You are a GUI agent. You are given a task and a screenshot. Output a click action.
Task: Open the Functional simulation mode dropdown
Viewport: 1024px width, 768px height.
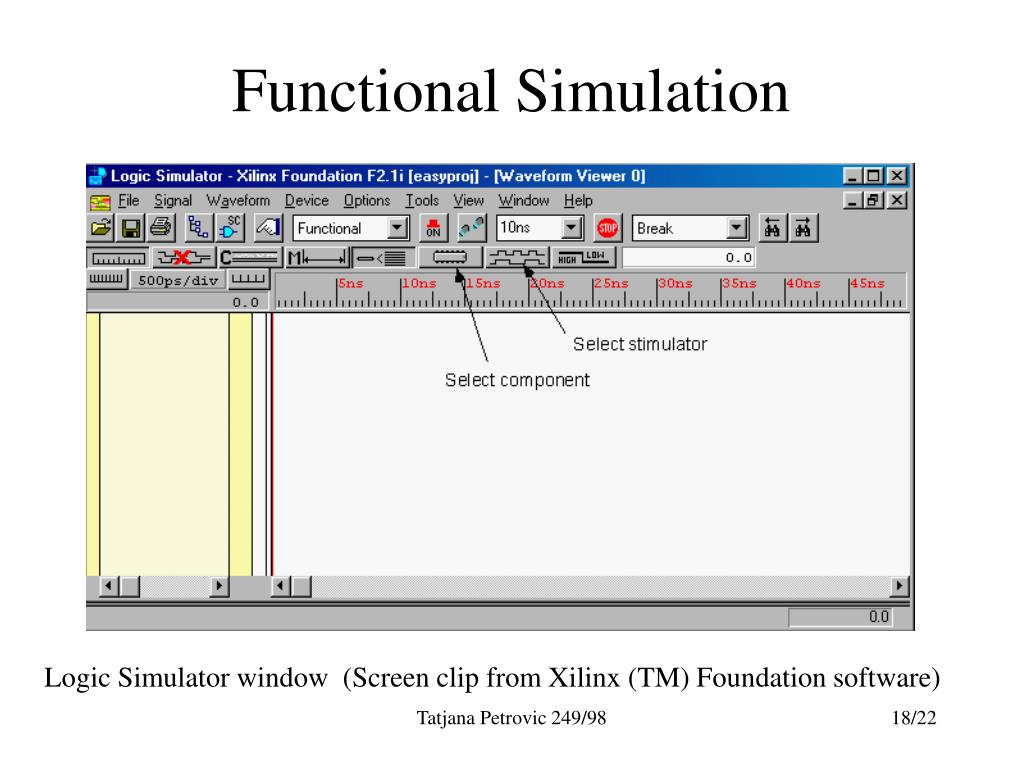[396, 228]
